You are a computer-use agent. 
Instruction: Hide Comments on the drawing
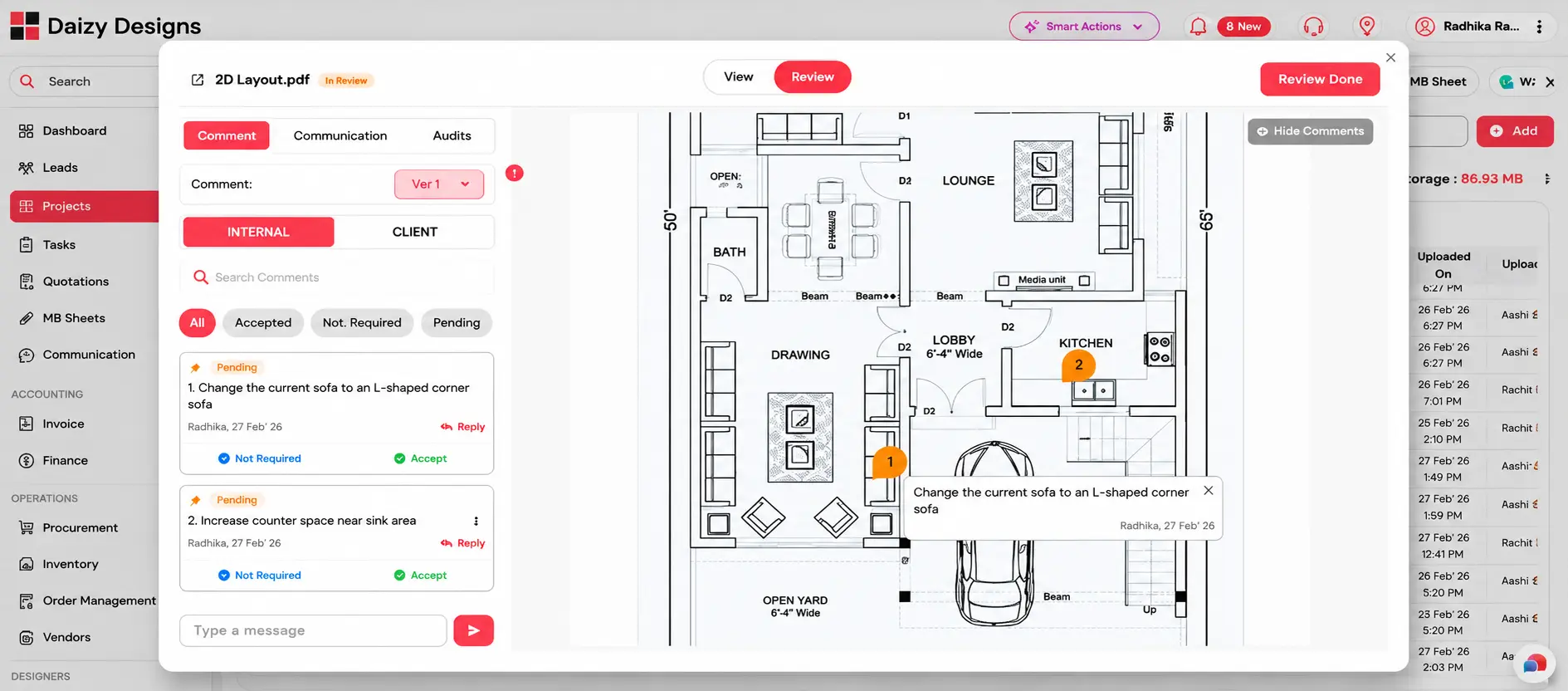tap(1310, 131)
